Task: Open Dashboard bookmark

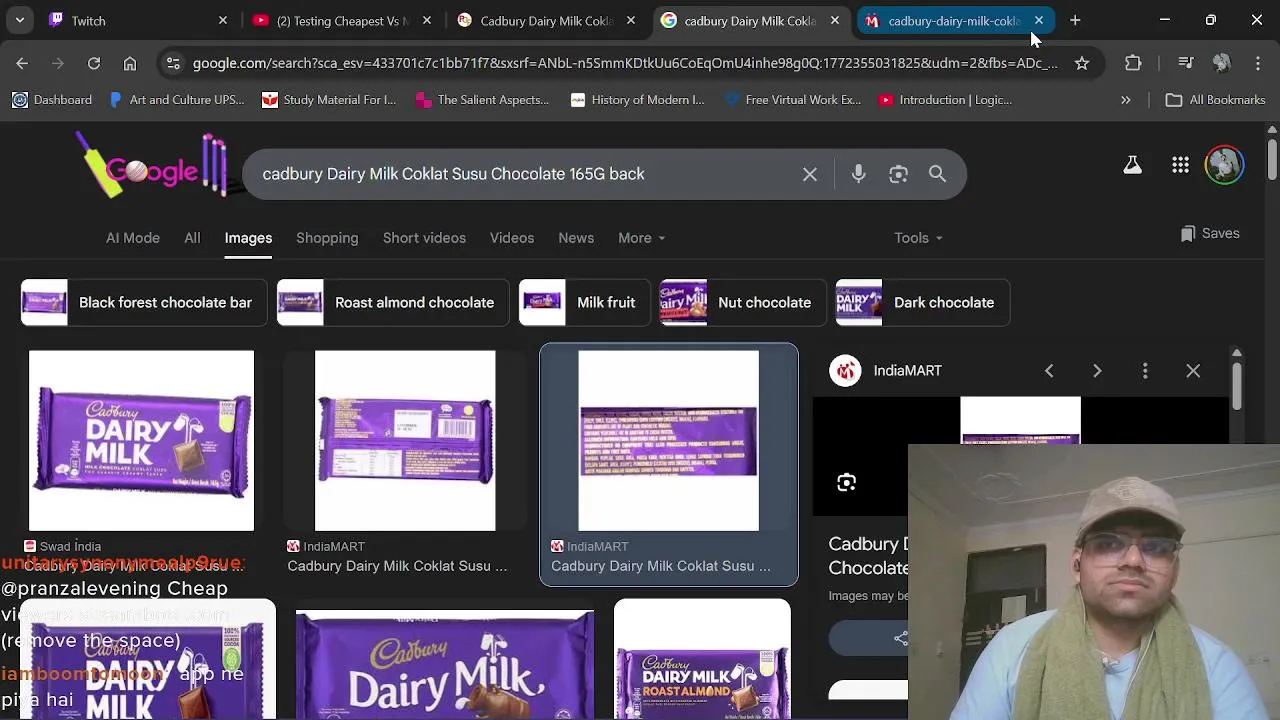Action: click(x=52, y=100)
